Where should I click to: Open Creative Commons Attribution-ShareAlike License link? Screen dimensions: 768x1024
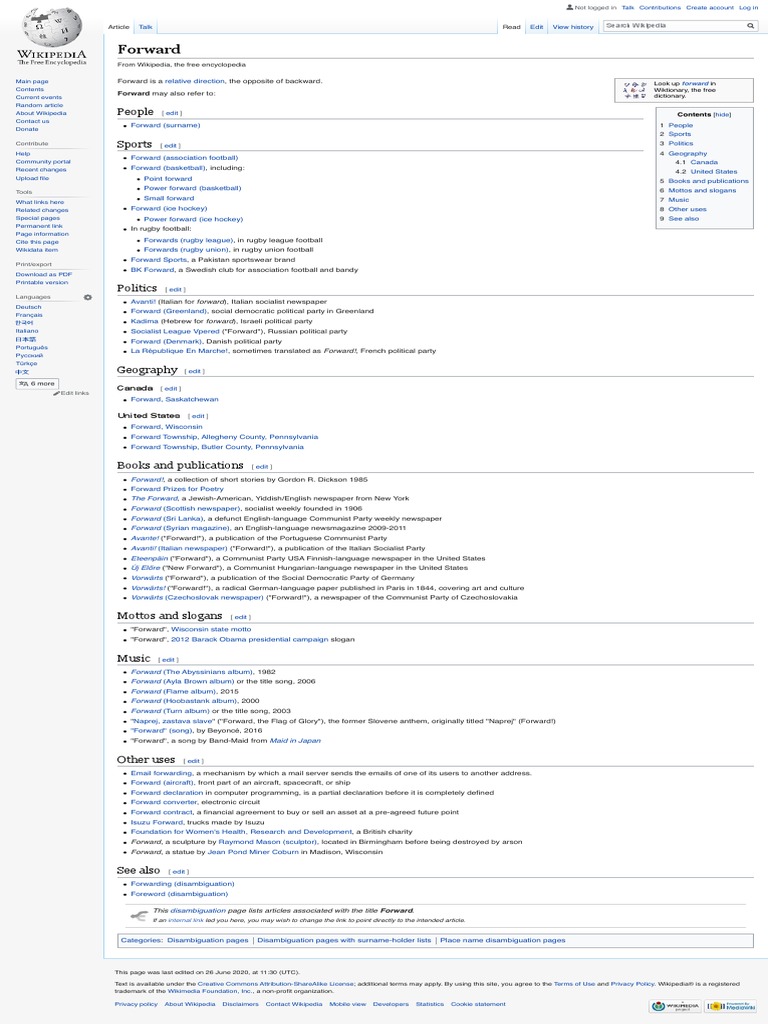pyautogui.click(x=276, y=984)
